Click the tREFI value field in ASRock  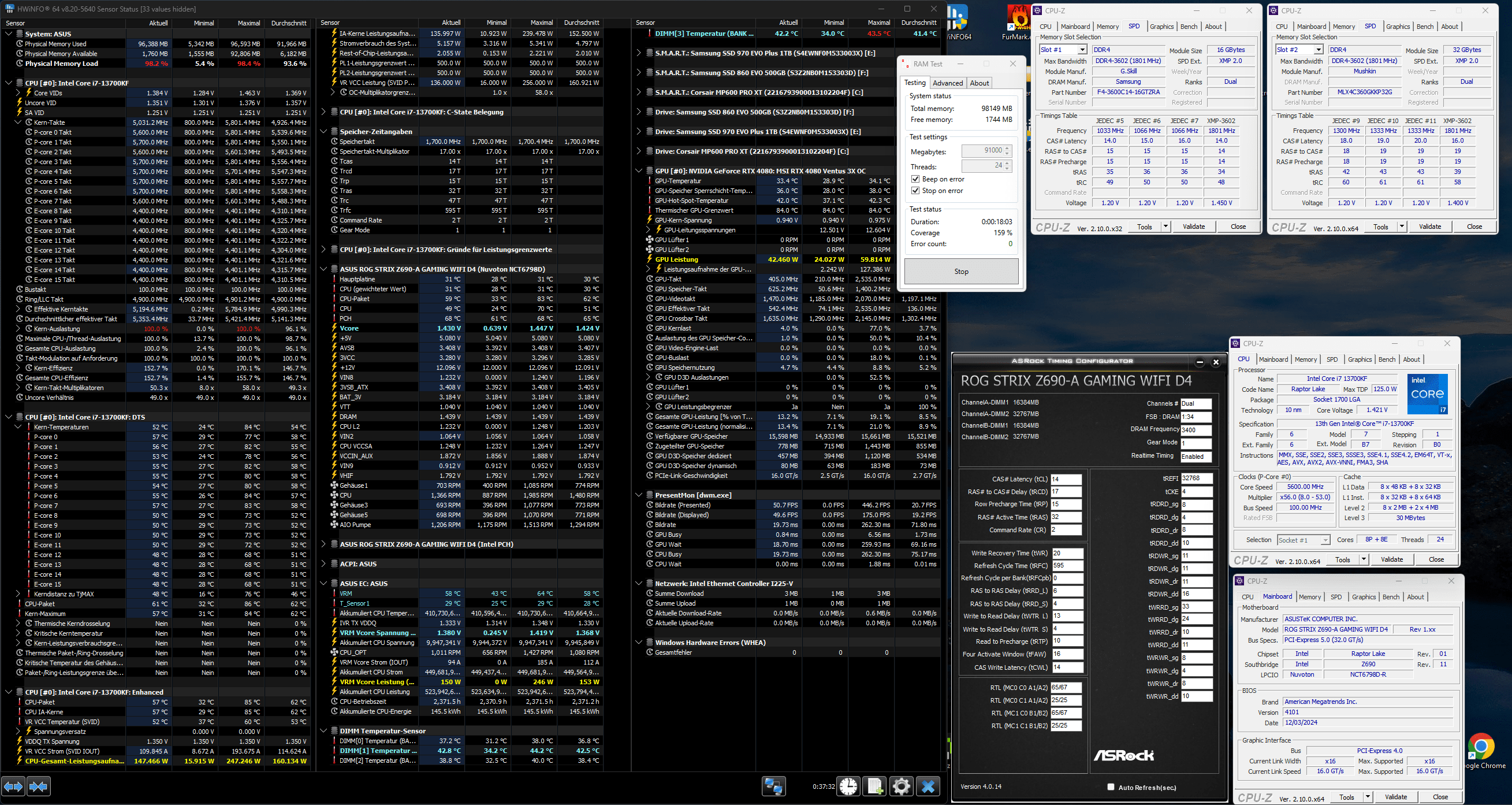click(1196, 478)
